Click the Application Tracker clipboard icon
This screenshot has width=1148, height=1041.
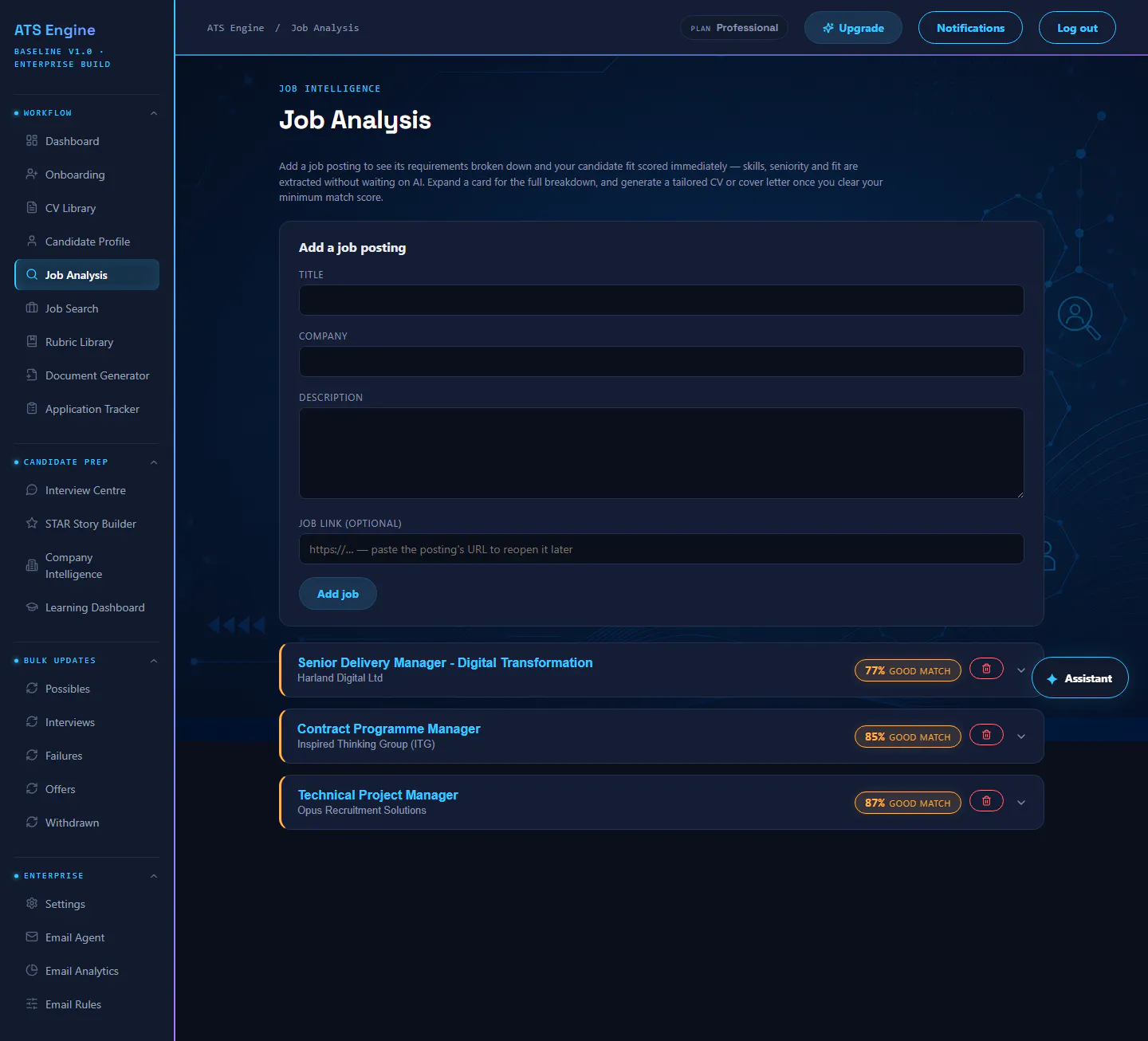[32, 408]
